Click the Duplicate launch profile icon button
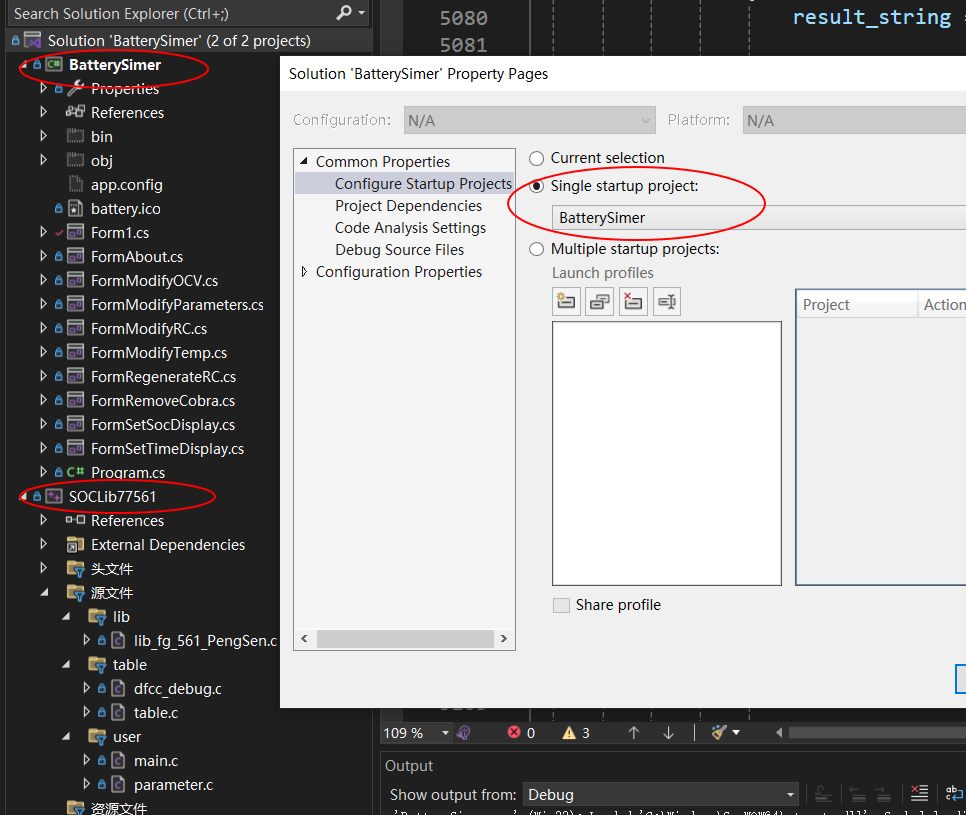The height and width of the screenshot is (815, 966). pos(599,302)
